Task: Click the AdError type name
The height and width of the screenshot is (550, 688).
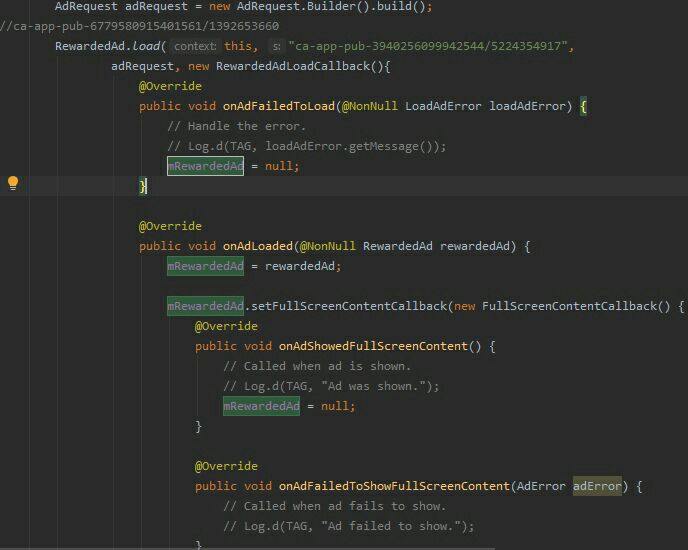Action: click(541, 486)
